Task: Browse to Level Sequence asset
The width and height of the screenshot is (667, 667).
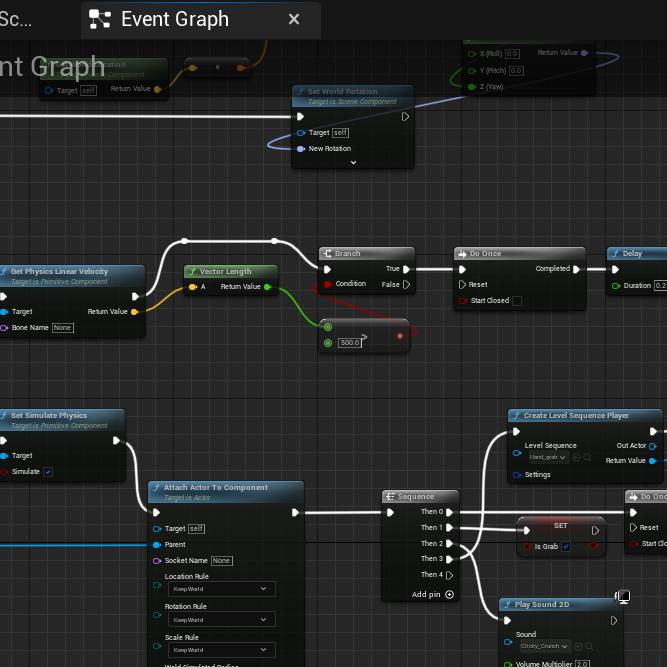Action: point(587,458)
